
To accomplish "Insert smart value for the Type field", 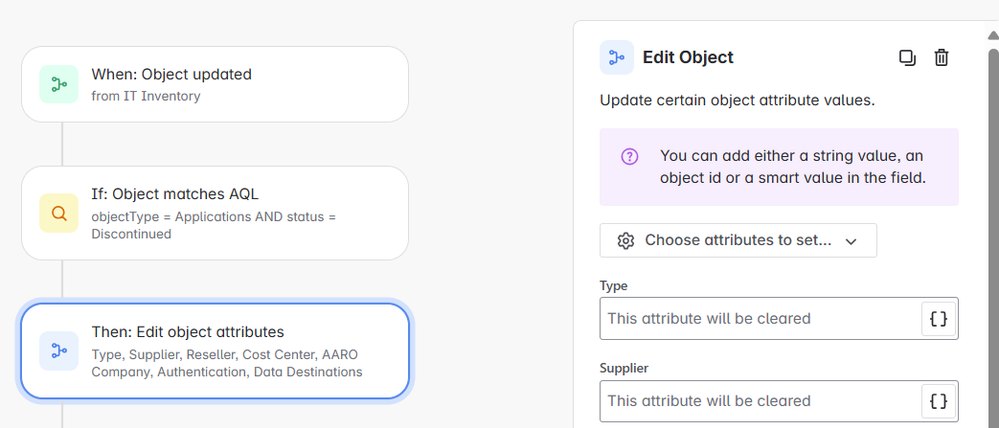I will [x=938, y=319].
